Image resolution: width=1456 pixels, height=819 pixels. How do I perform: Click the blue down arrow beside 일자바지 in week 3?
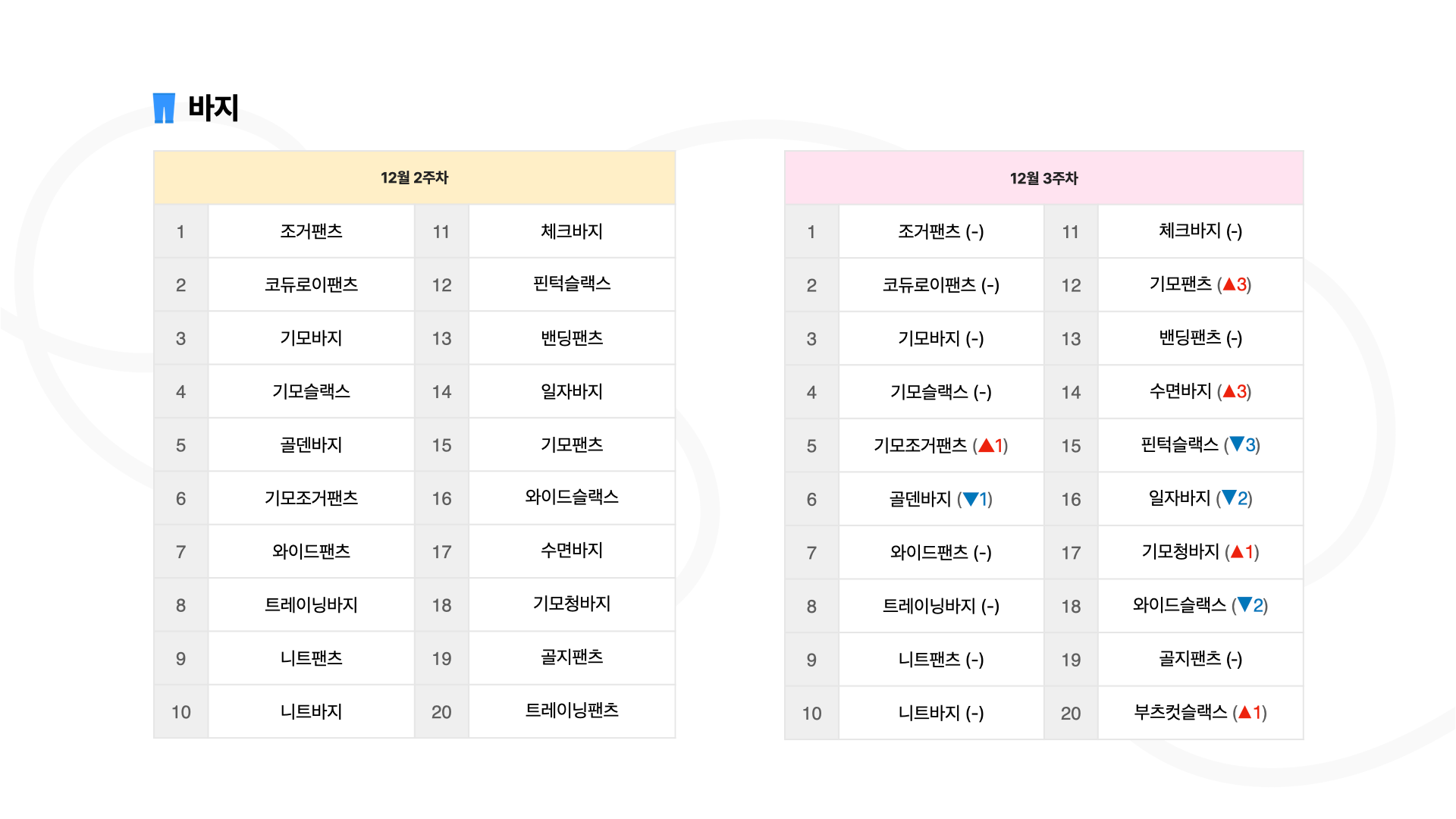click(1229, 498)
